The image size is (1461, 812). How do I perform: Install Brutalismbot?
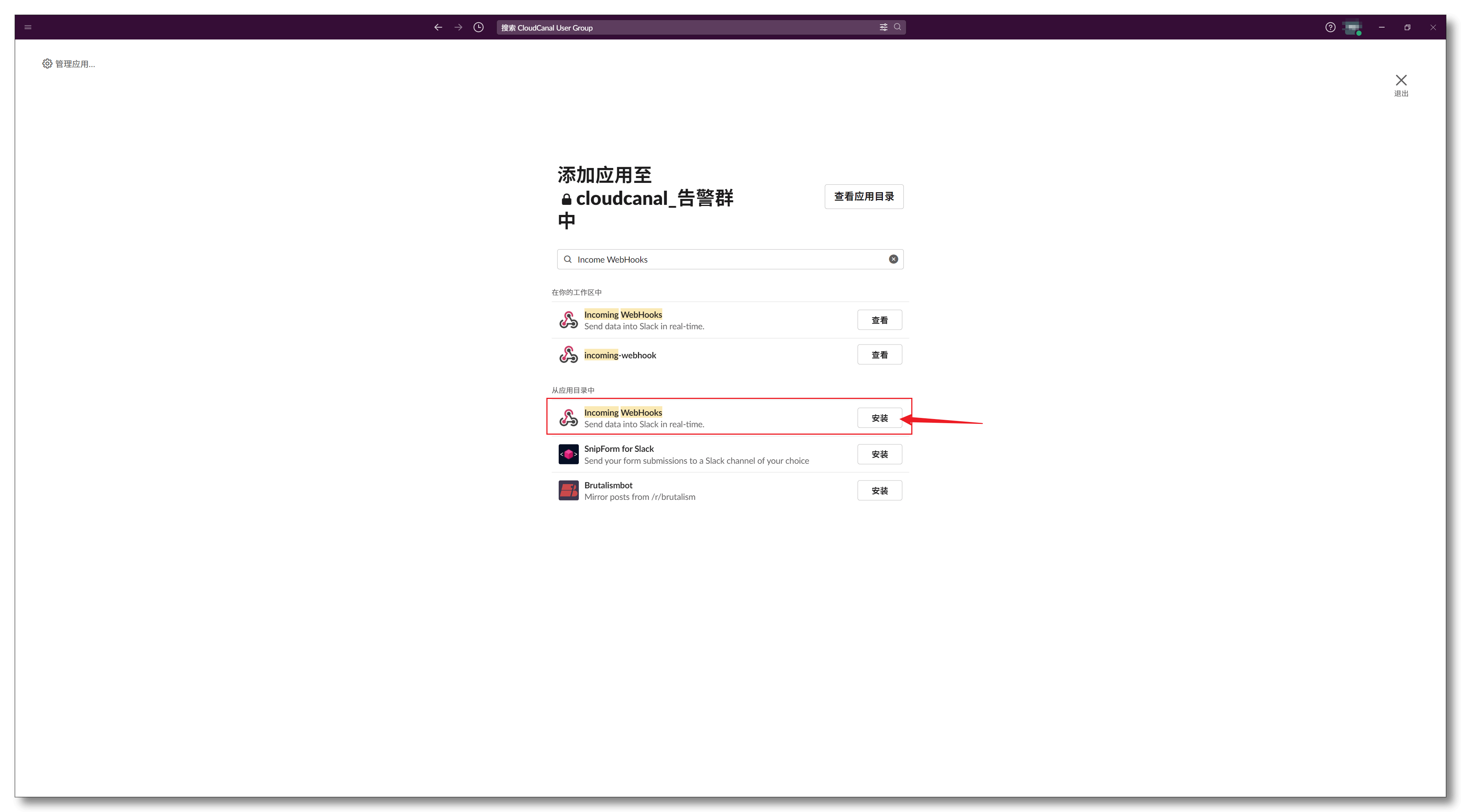pos(879,491)
